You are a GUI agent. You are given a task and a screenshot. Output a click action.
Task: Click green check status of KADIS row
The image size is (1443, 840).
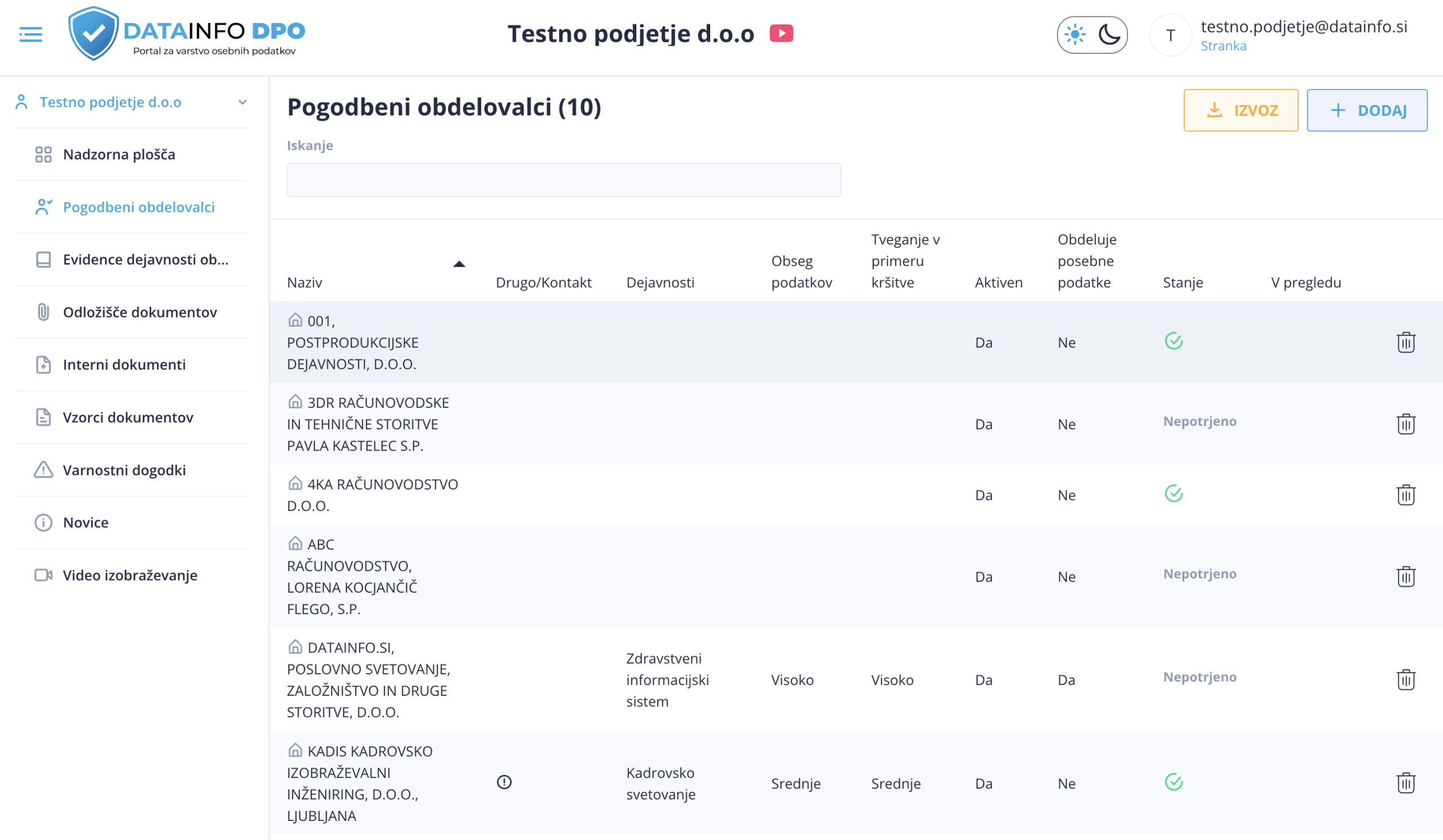(x=1174, y=781)
